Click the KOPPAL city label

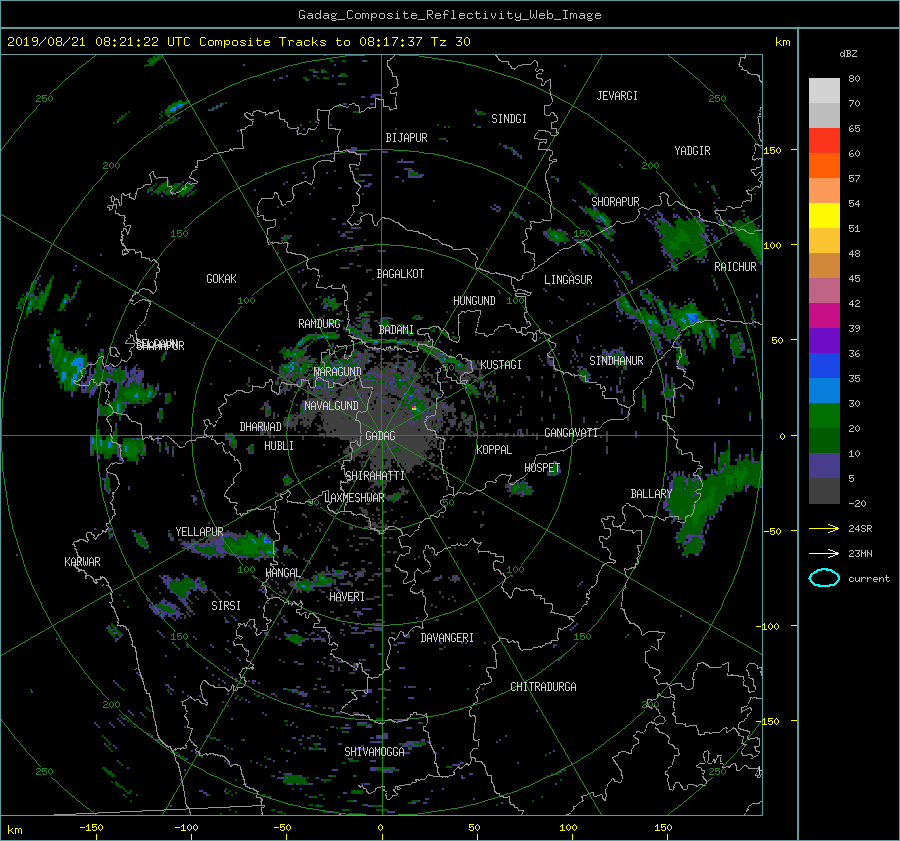click(494, 450)
